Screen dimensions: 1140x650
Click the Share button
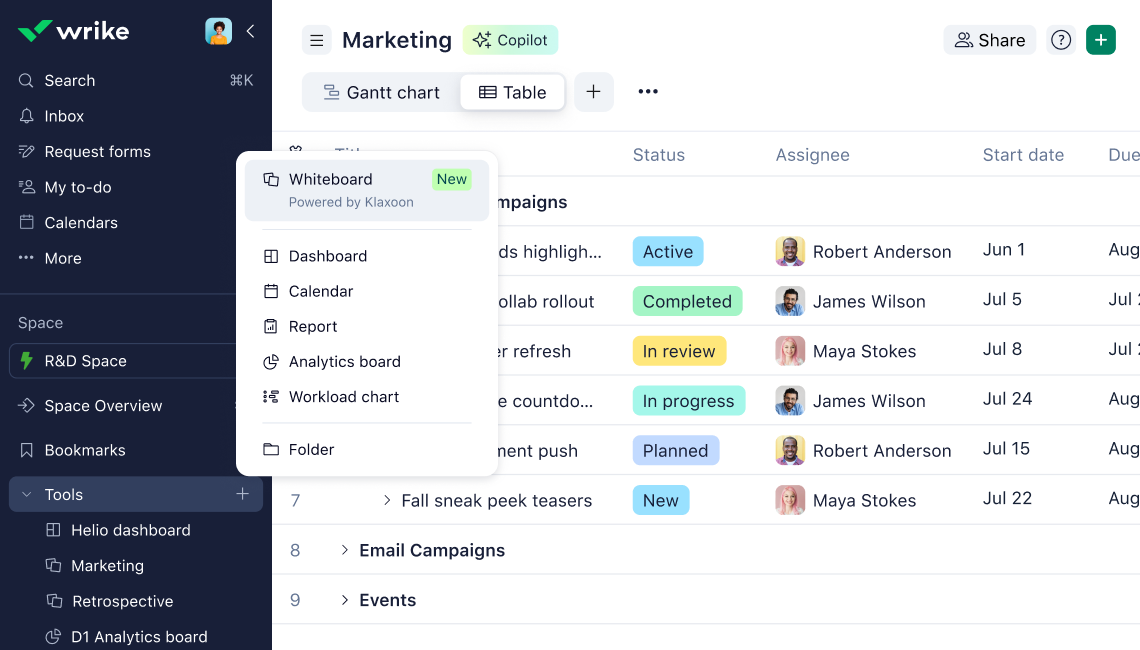(989, 40)
